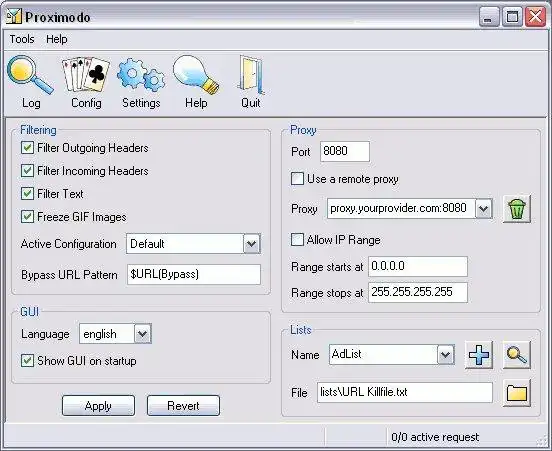Close the Proximodo window
This screenshot has height=451, width=552.
[535, 16]
